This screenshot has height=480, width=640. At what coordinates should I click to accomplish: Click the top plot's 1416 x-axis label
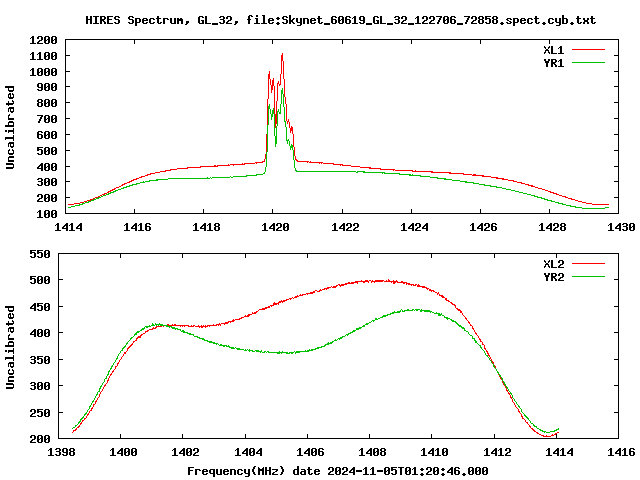coord(137,227)
